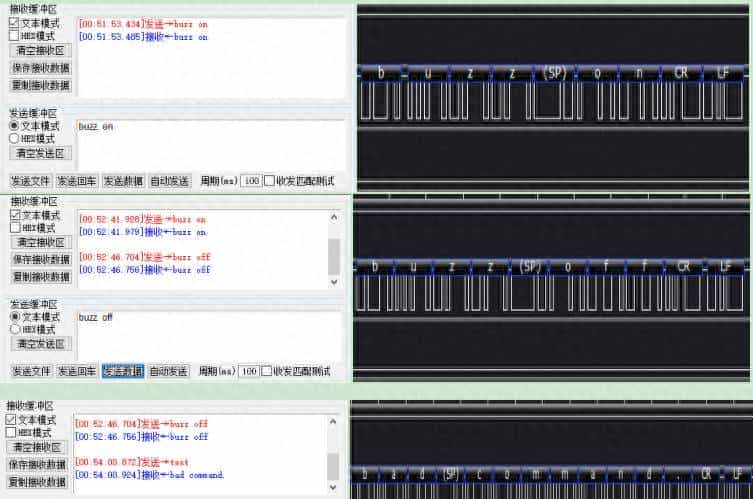Check HEX模式 checkbox beside the 00:51:53 receive log

coord(14,36)
